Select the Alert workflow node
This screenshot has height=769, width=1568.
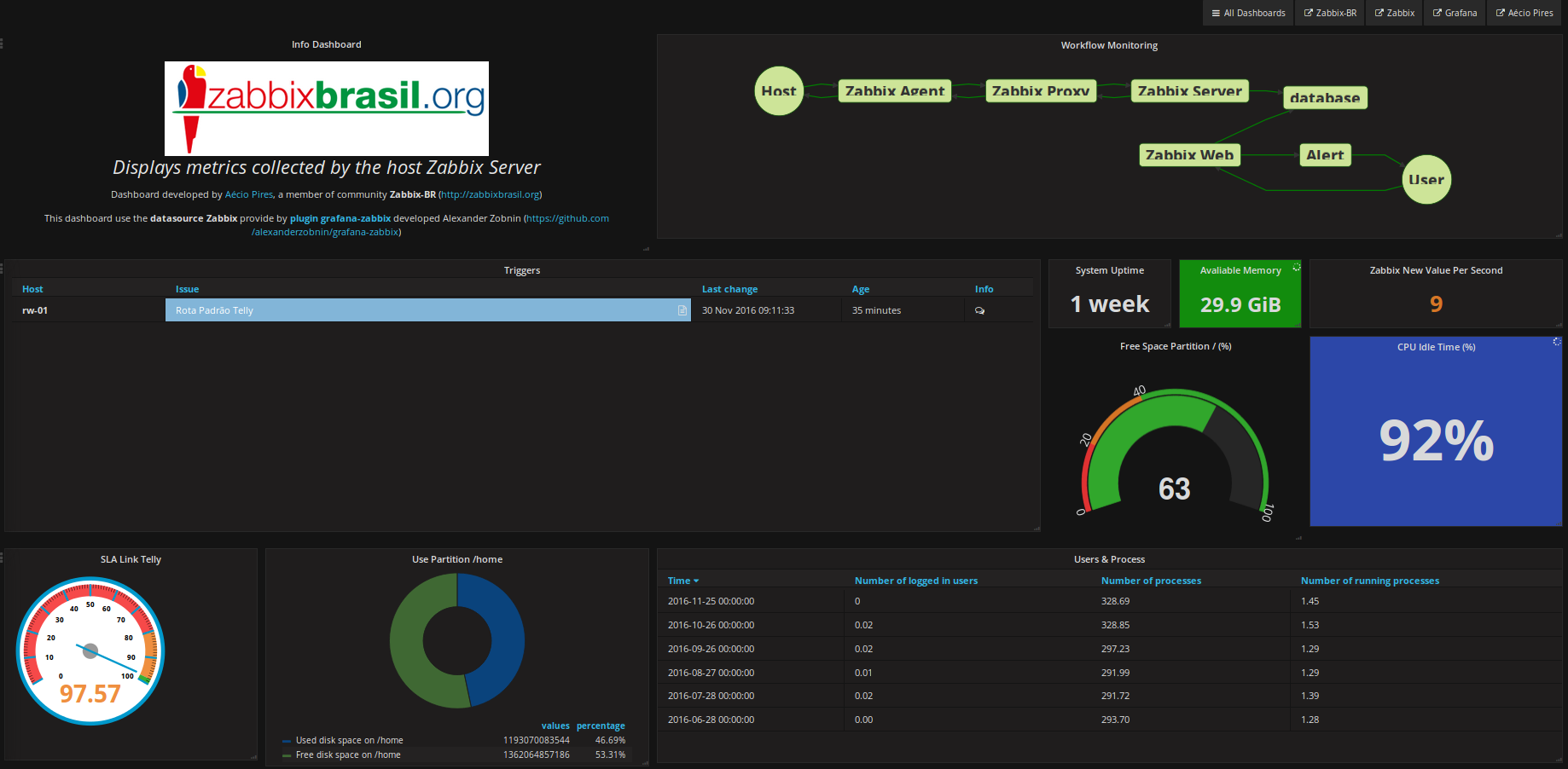(1325, 155)
